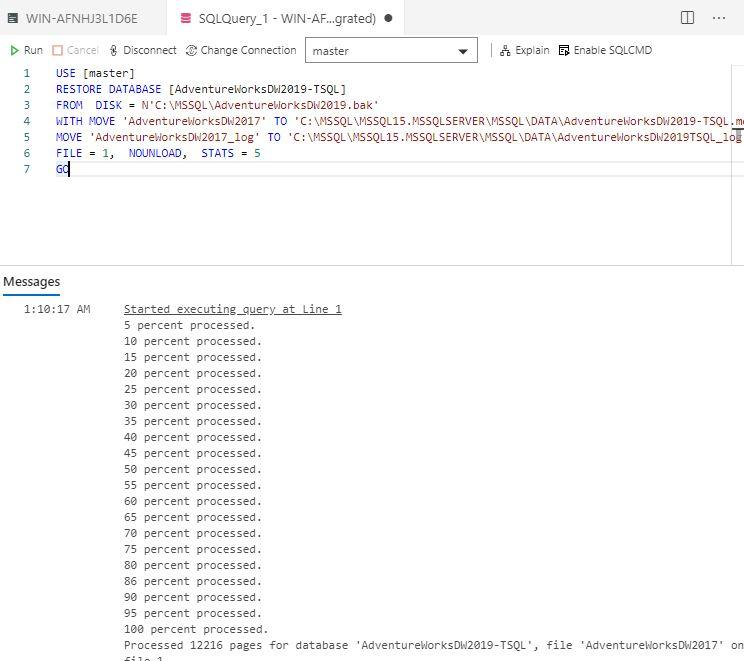
Task: Click the green Run play icon
Action: tap(15, 50)
